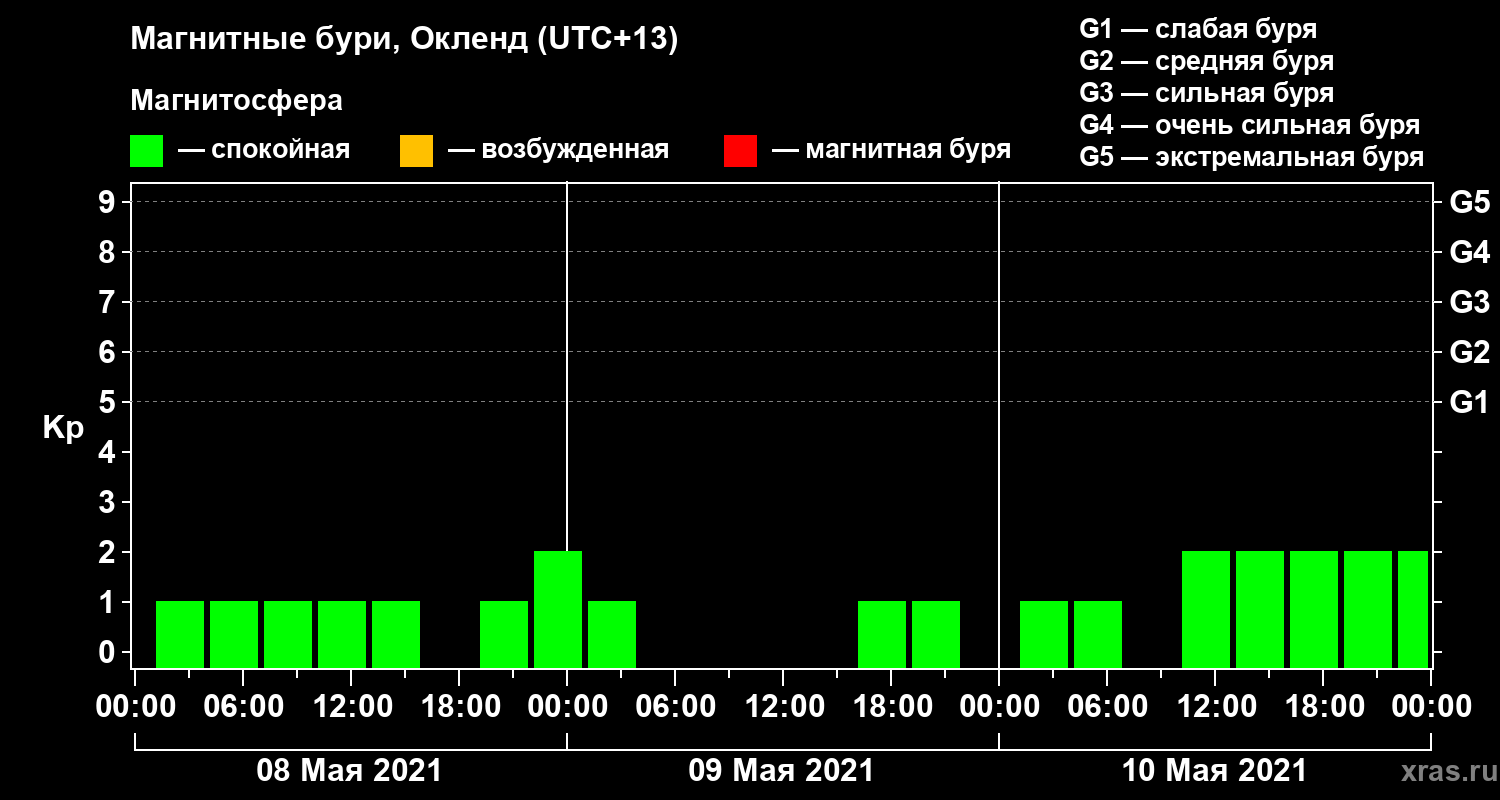This screenshot has width=1500, height=800.
Task: Click legend line 'G1 — слабая буря'
Action: (x=1198, y=29)
